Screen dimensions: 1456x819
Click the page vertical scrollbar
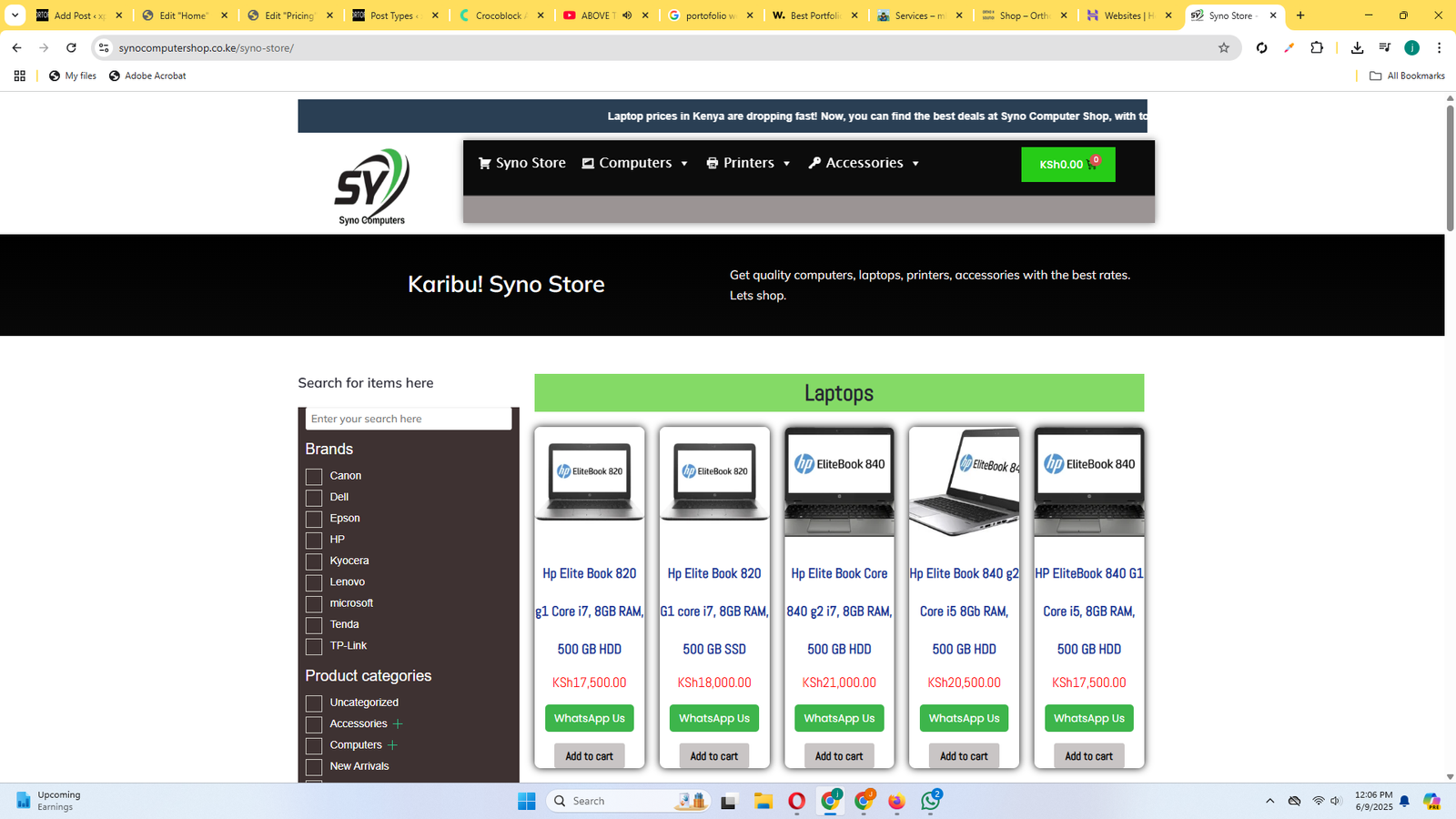click(x=1450, y=168)
